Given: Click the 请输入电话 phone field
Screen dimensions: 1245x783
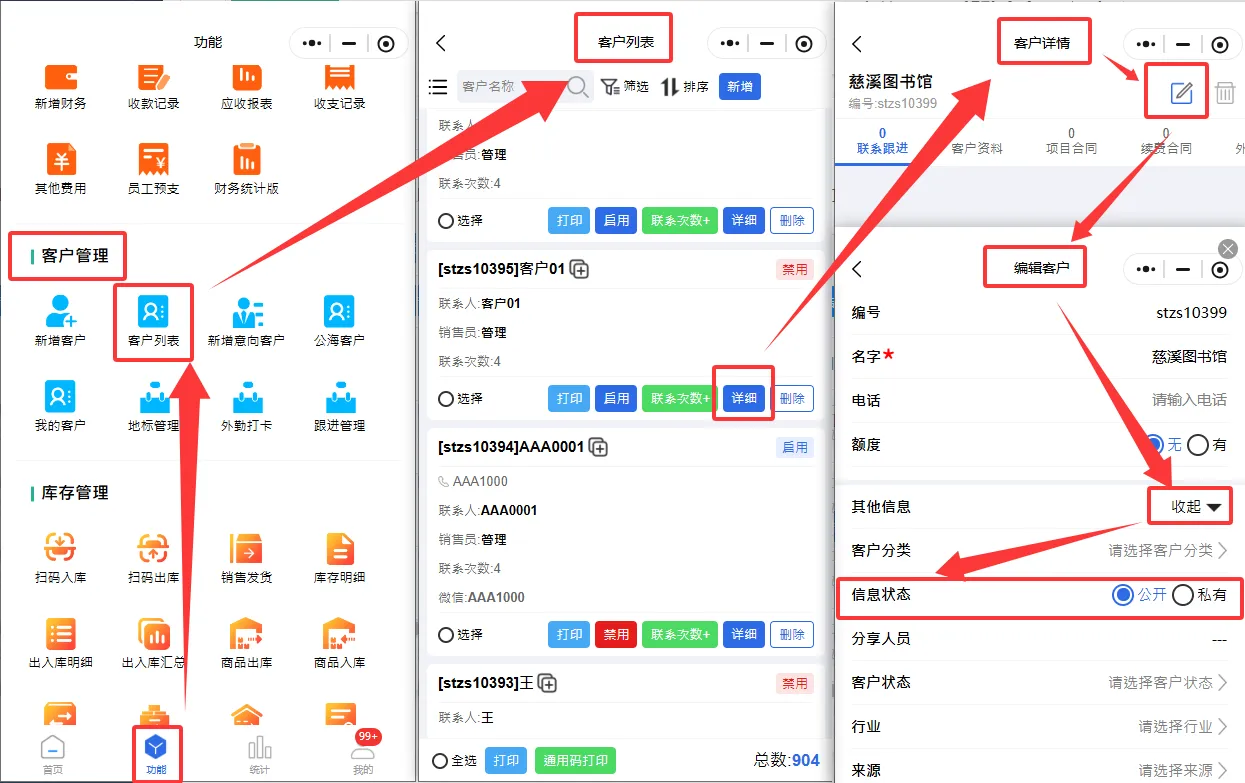Looking at the screenshot, I should point(1188,400).
